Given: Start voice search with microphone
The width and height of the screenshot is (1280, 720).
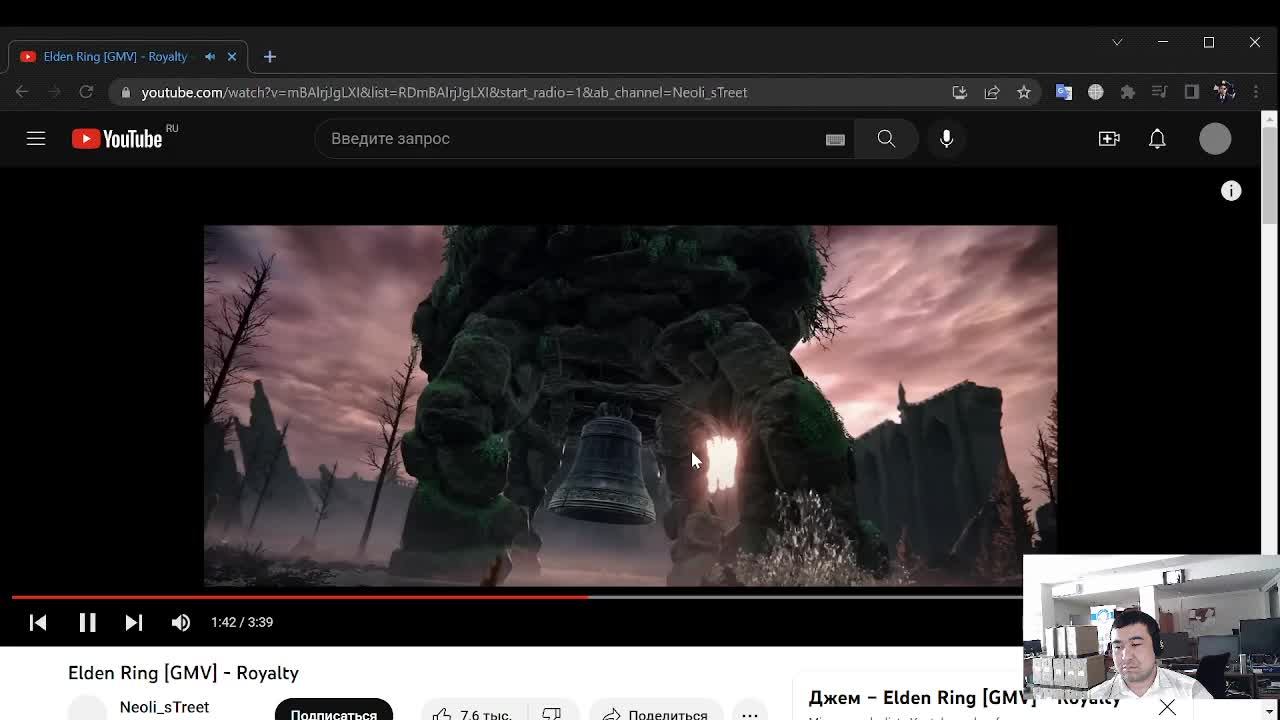Looking at the screenshot, I should 946,139.
